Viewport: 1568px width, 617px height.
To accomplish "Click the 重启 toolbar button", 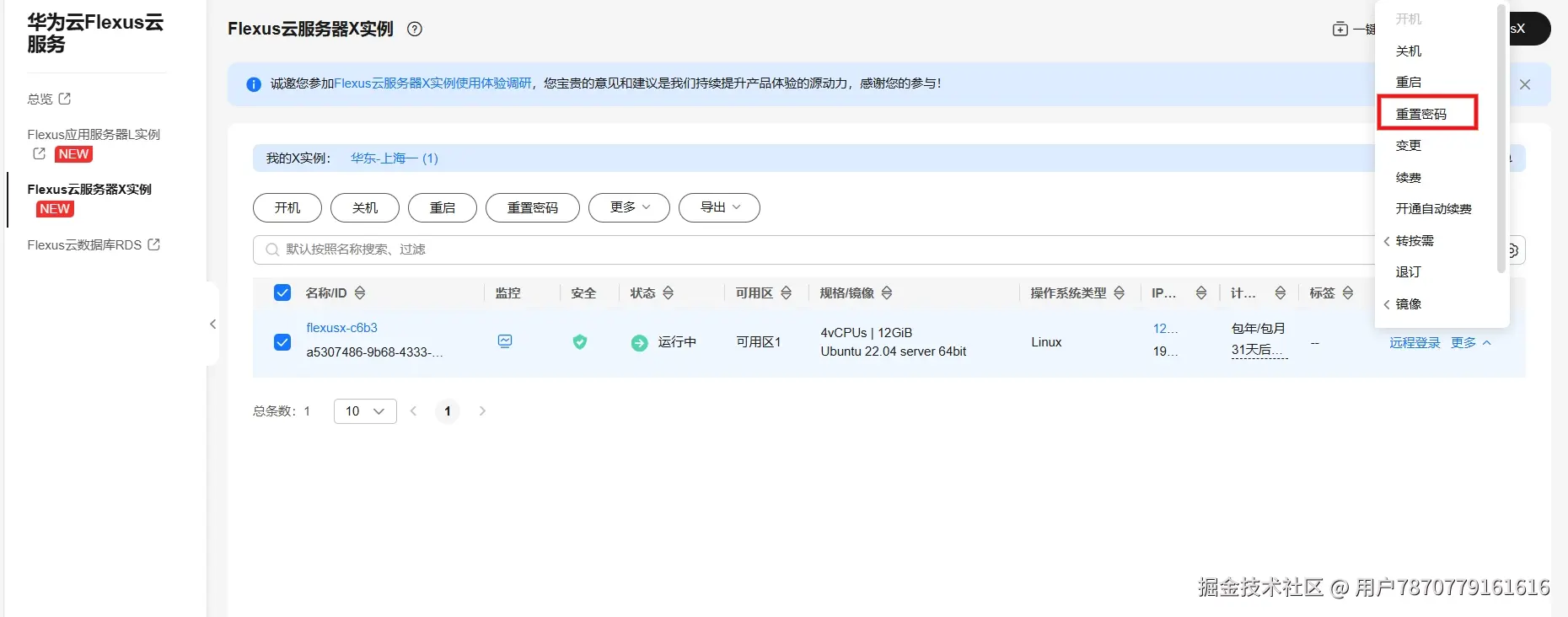I will coord(443,207).
